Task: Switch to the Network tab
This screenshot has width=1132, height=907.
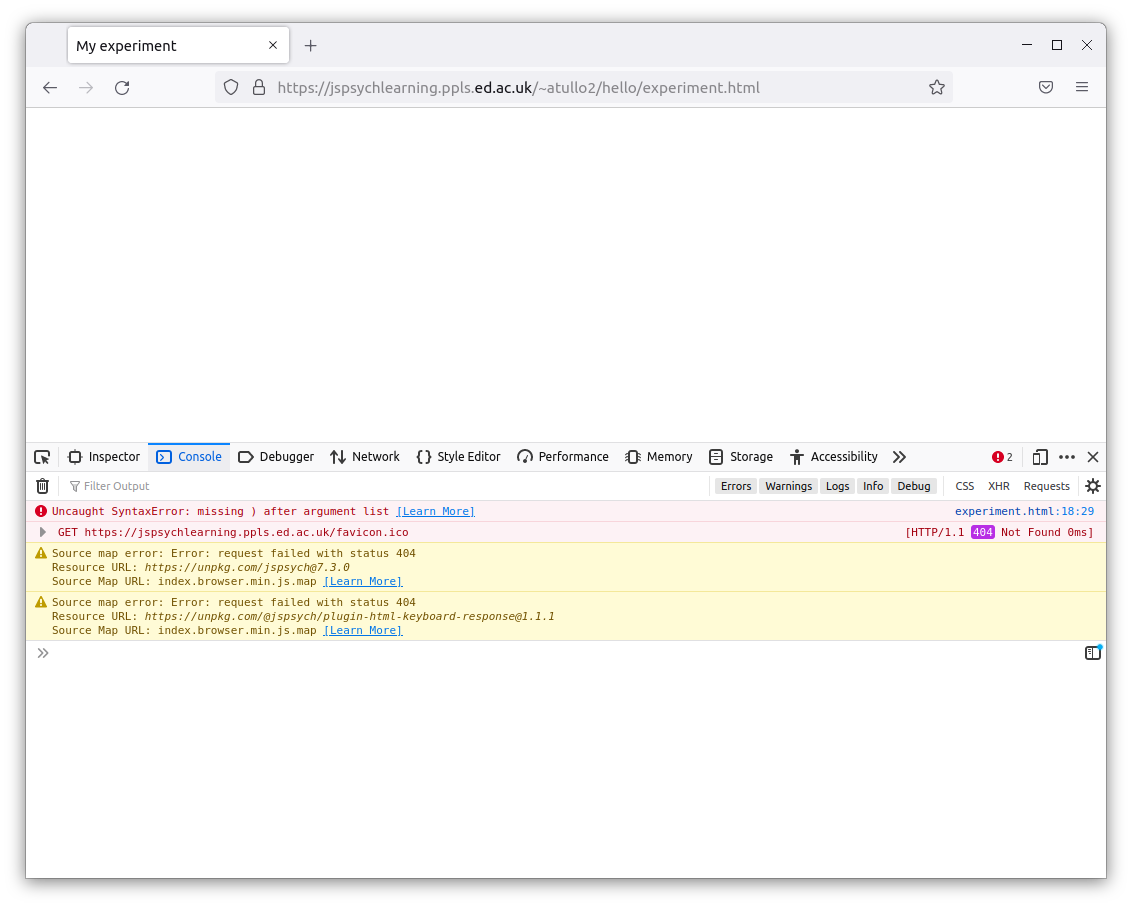Action: [x=365, y=457]
